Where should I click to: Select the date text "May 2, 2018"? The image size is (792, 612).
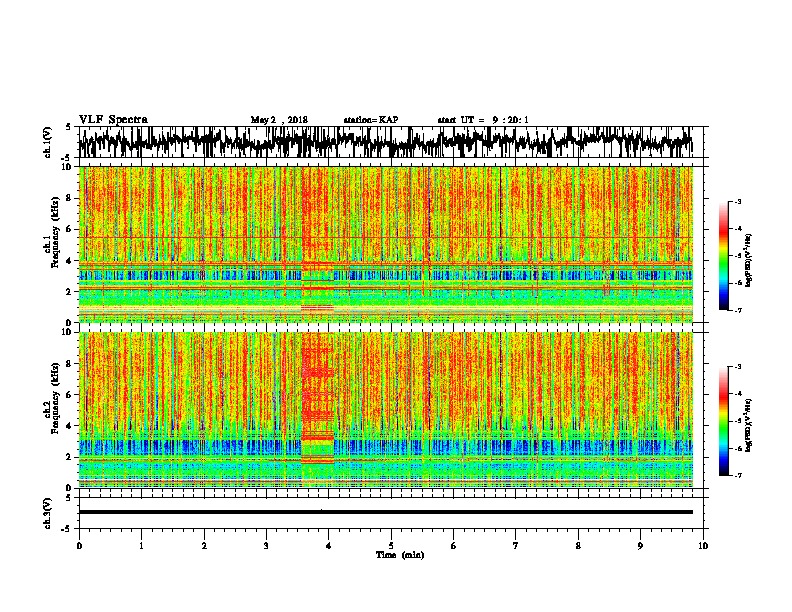[279, 120]
